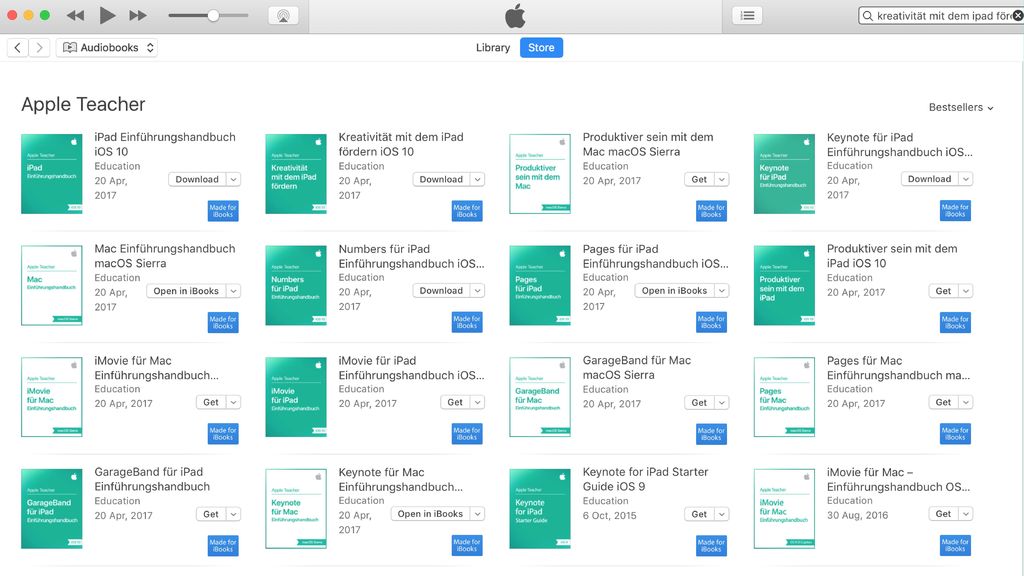Image resolution: width=1024 pixels, height=576 pixels.
Task: Open Keynote for iPad Starter Guide cover
Action: 540,509
